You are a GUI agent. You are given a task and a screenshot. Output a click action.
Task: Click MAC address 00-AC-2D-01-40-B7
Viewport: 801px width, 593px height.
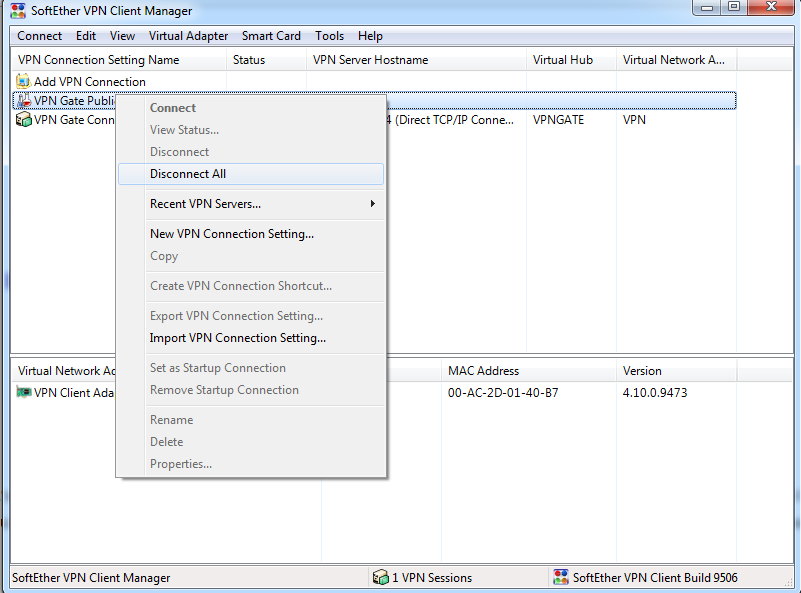(x=503, y=393)
